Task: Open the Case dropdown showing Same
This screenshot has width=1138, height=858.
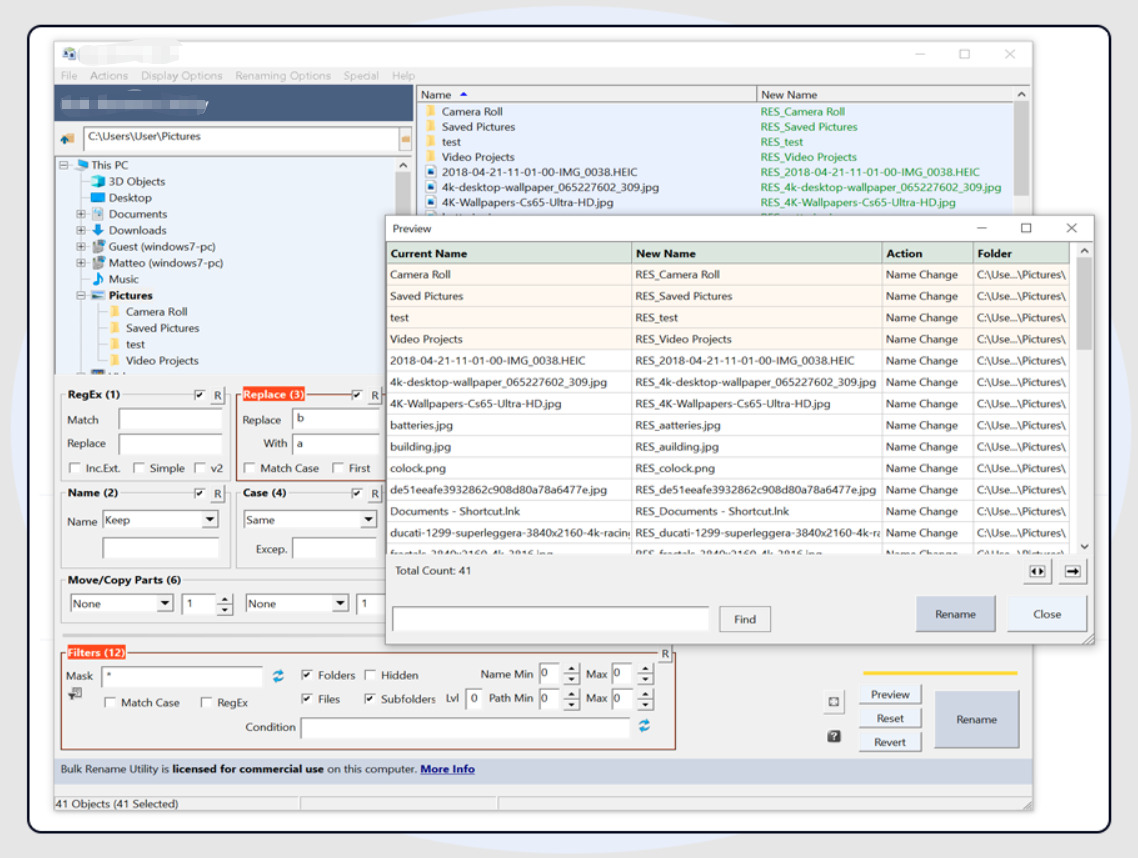Action: 368,520
